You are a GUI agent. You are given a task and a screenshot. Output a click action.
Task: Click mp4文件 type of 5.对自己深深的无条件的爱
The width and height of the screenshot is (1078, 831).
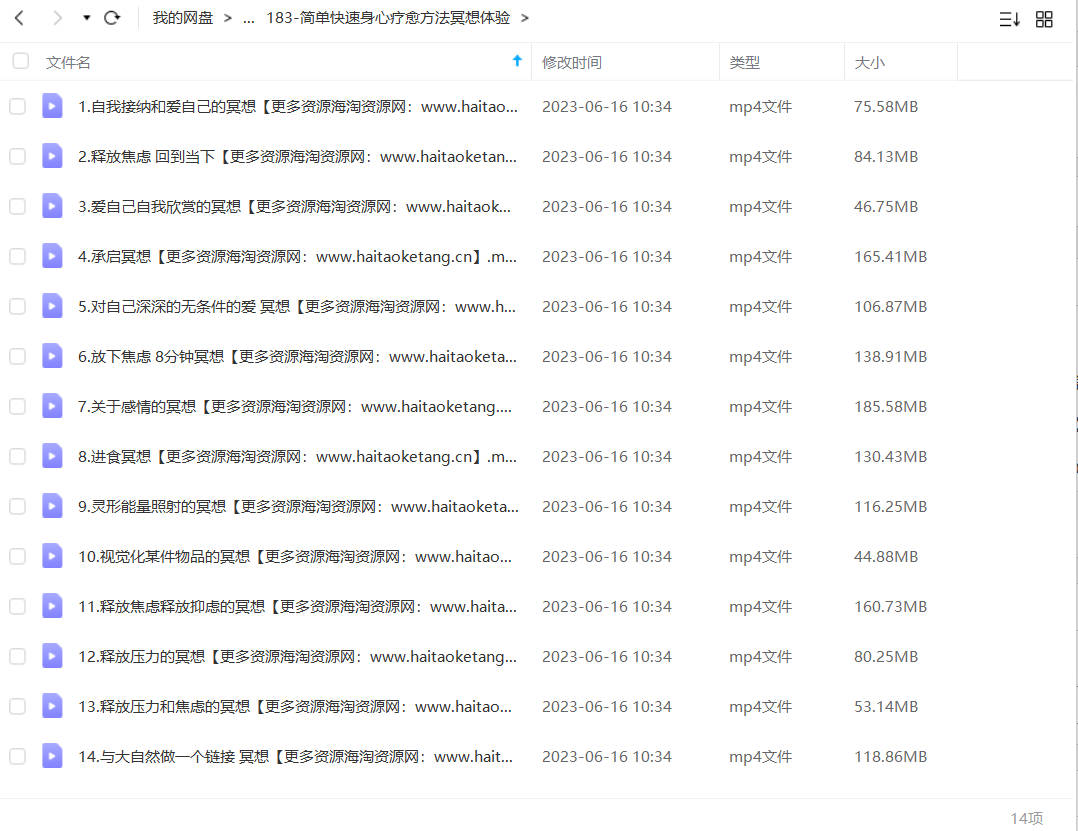click(760, 307)
